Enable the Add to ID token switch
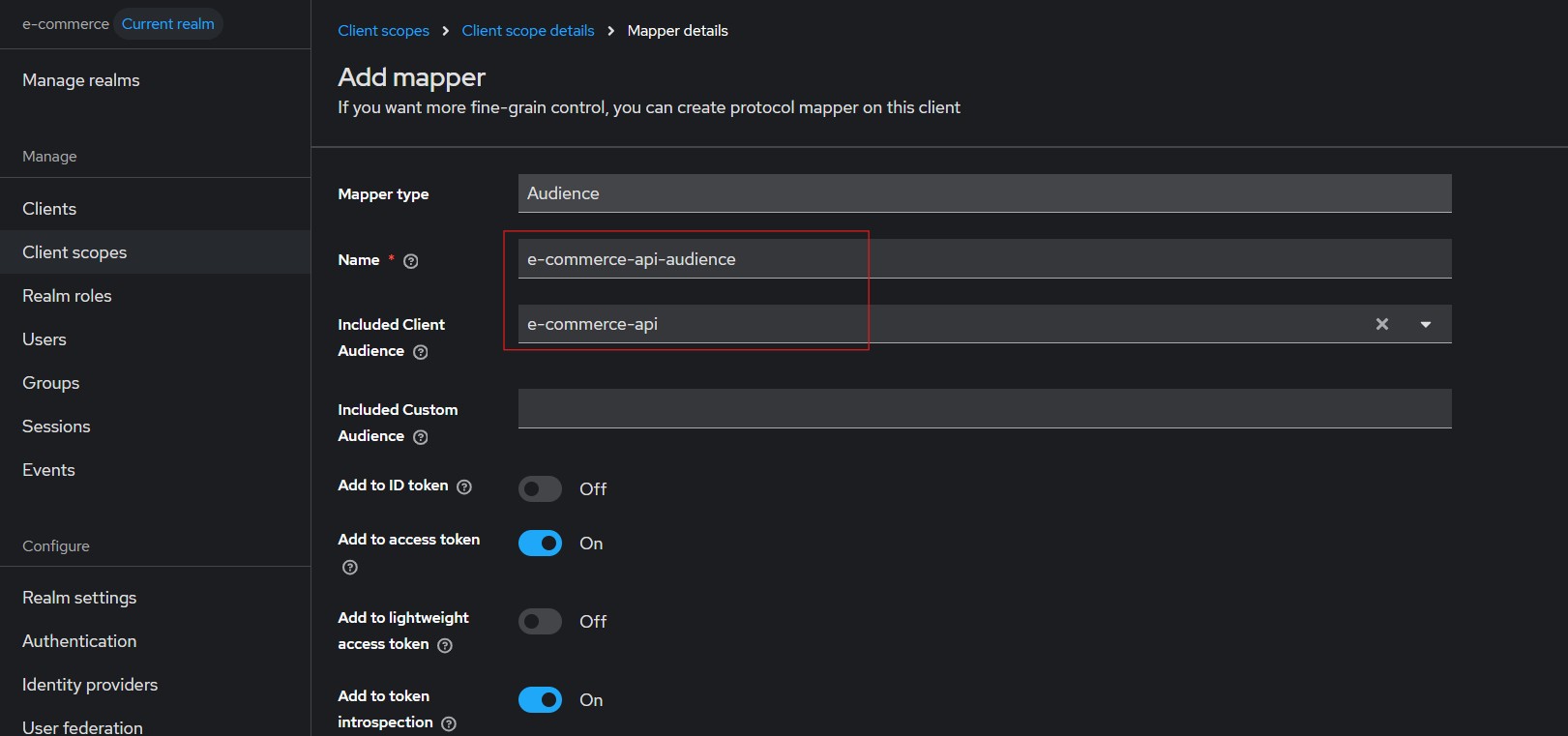1568x736 pixels. [540, 489]
